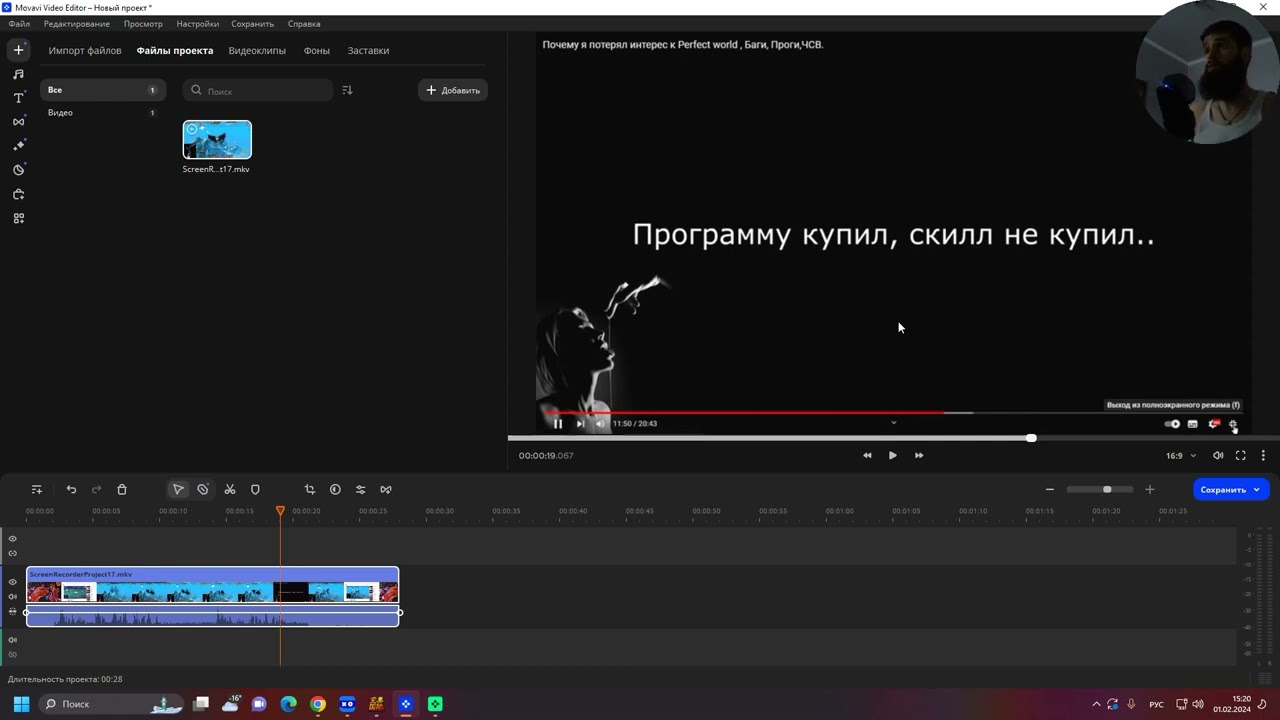Toggle visibility of the main video track
Screen dimensions: 1280x720
13,581
